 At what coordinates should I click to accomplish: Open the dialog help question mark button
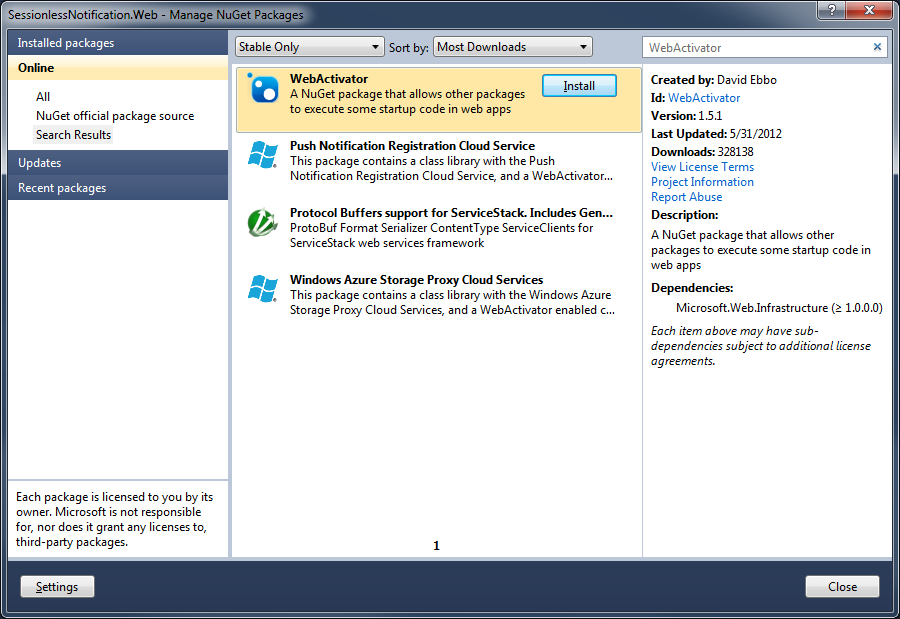[x=832, y=9]
